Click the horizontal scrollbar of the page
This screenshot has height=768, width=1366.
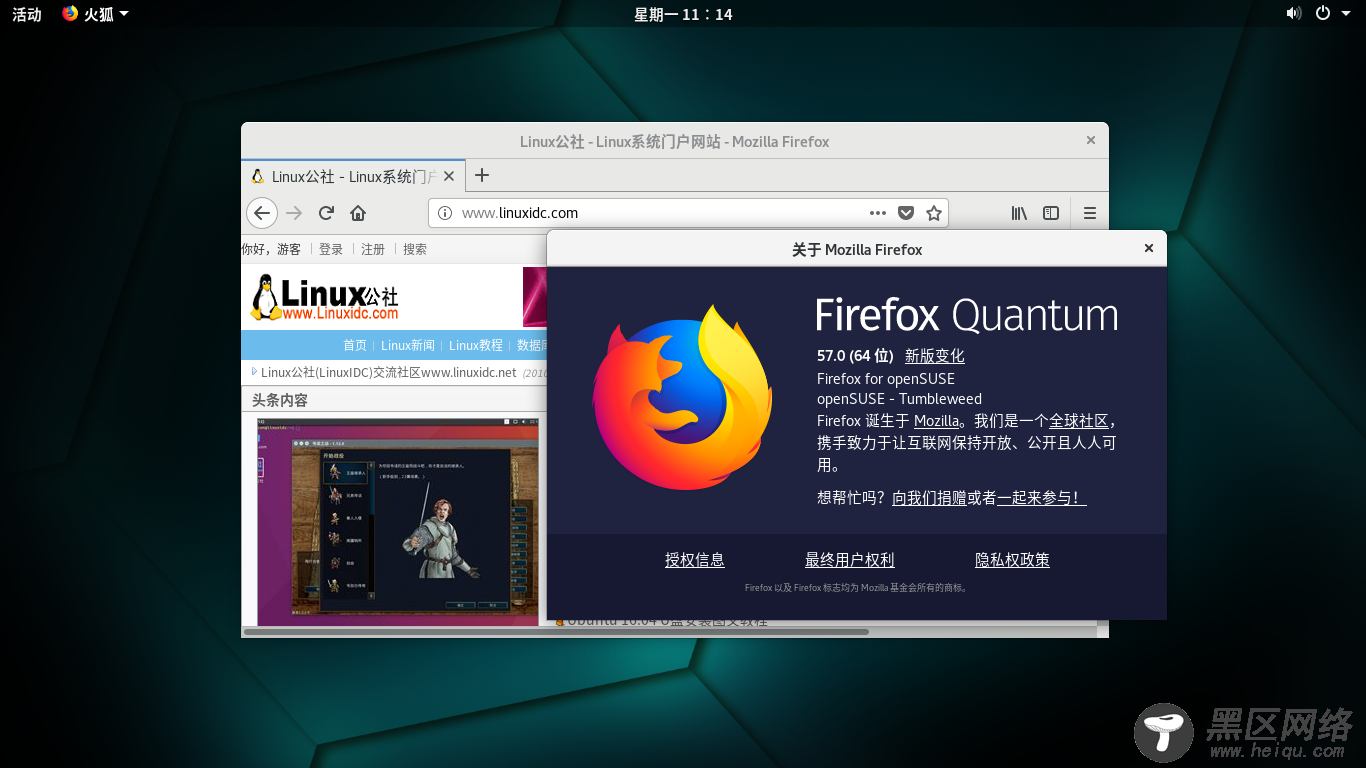pyautogui.click(x=556, y=632)
